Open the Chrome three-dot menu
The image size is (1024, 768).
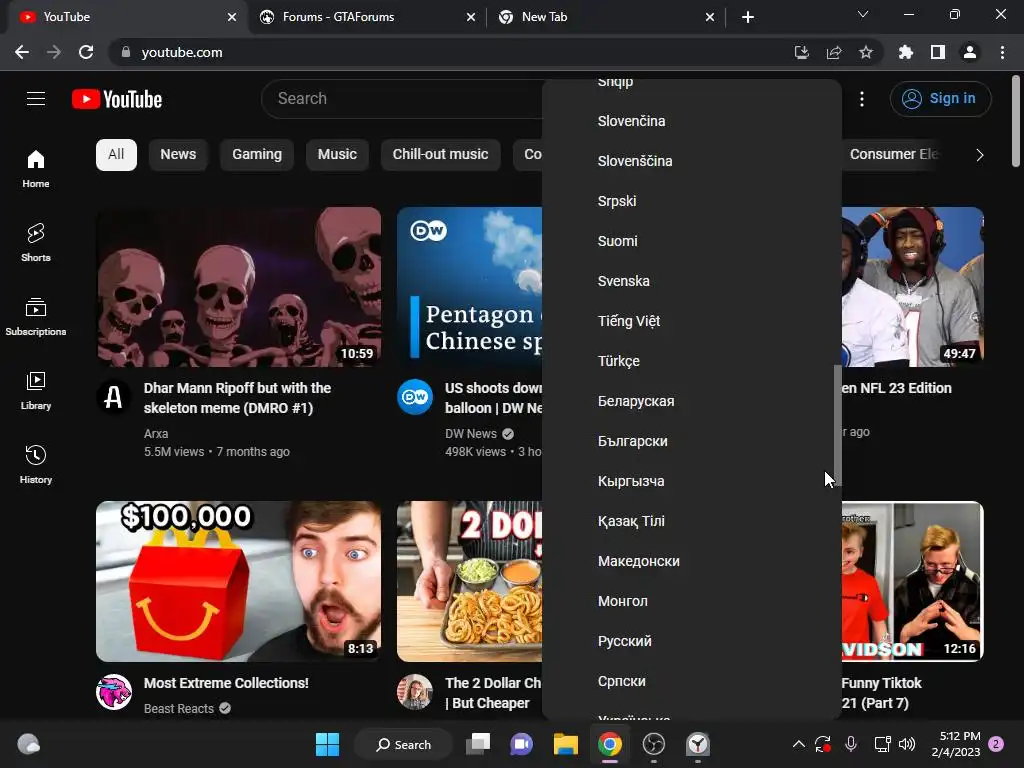[1002, 52]
